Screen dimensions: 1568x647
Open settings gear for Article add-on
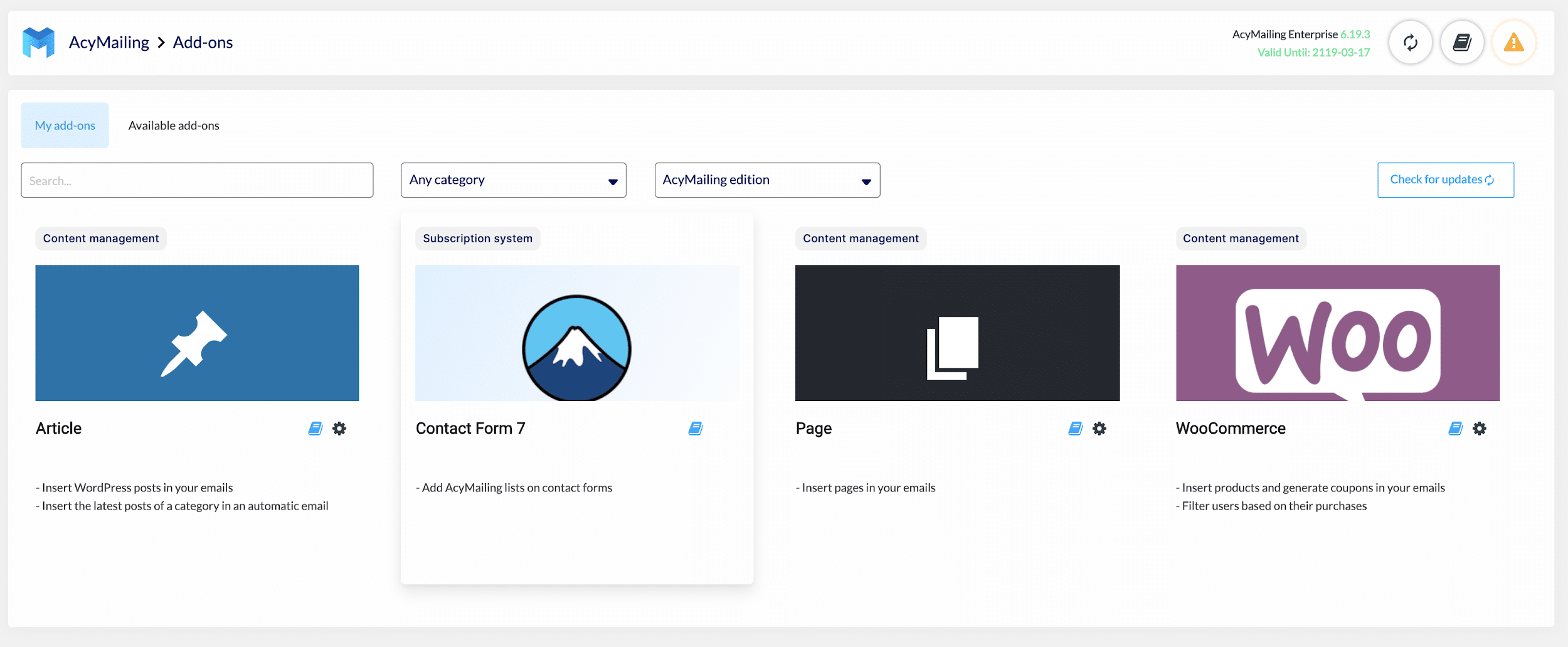click(x=339, y=429)
